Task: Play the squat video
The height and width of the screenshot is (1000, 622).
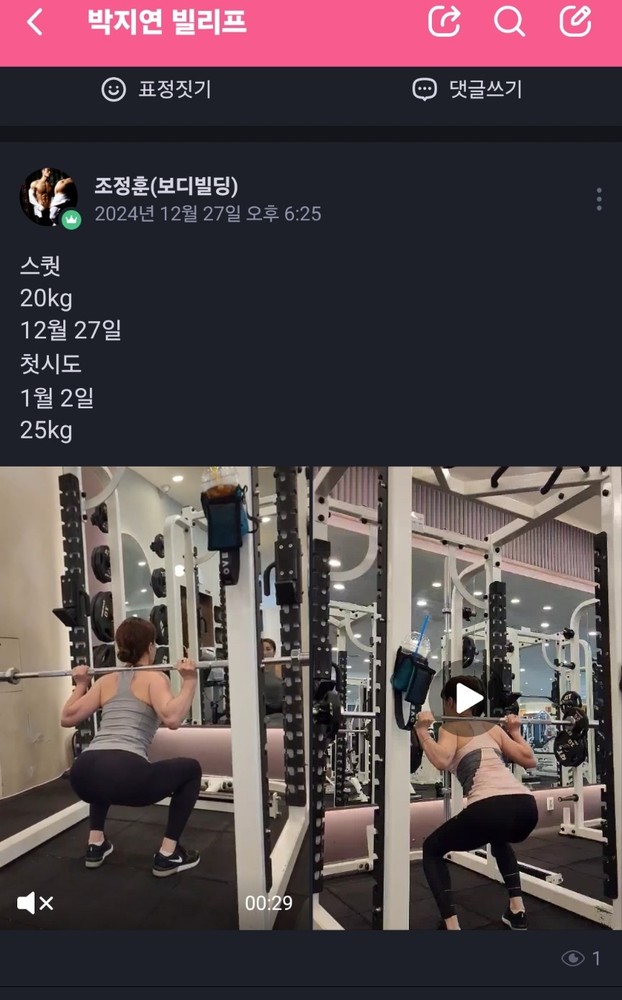Action: (467, 698)
